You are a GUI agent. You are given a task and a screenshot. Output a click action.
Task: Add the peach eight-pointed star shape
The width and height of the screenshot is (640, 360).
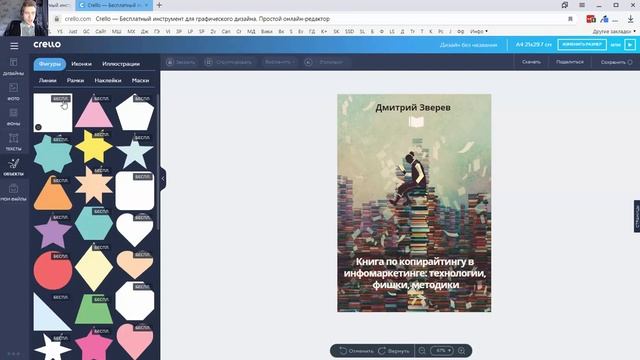[x=94, y=185]
